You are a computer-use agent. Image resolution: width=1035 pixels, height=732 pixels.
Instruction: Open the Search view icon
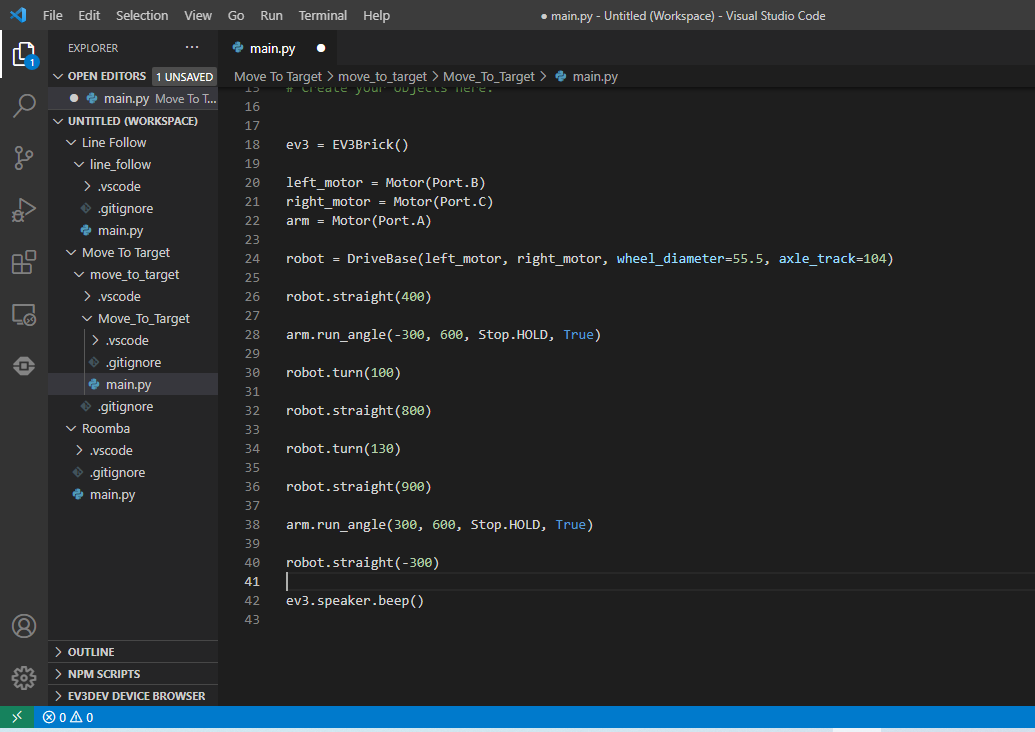[24, 106]
